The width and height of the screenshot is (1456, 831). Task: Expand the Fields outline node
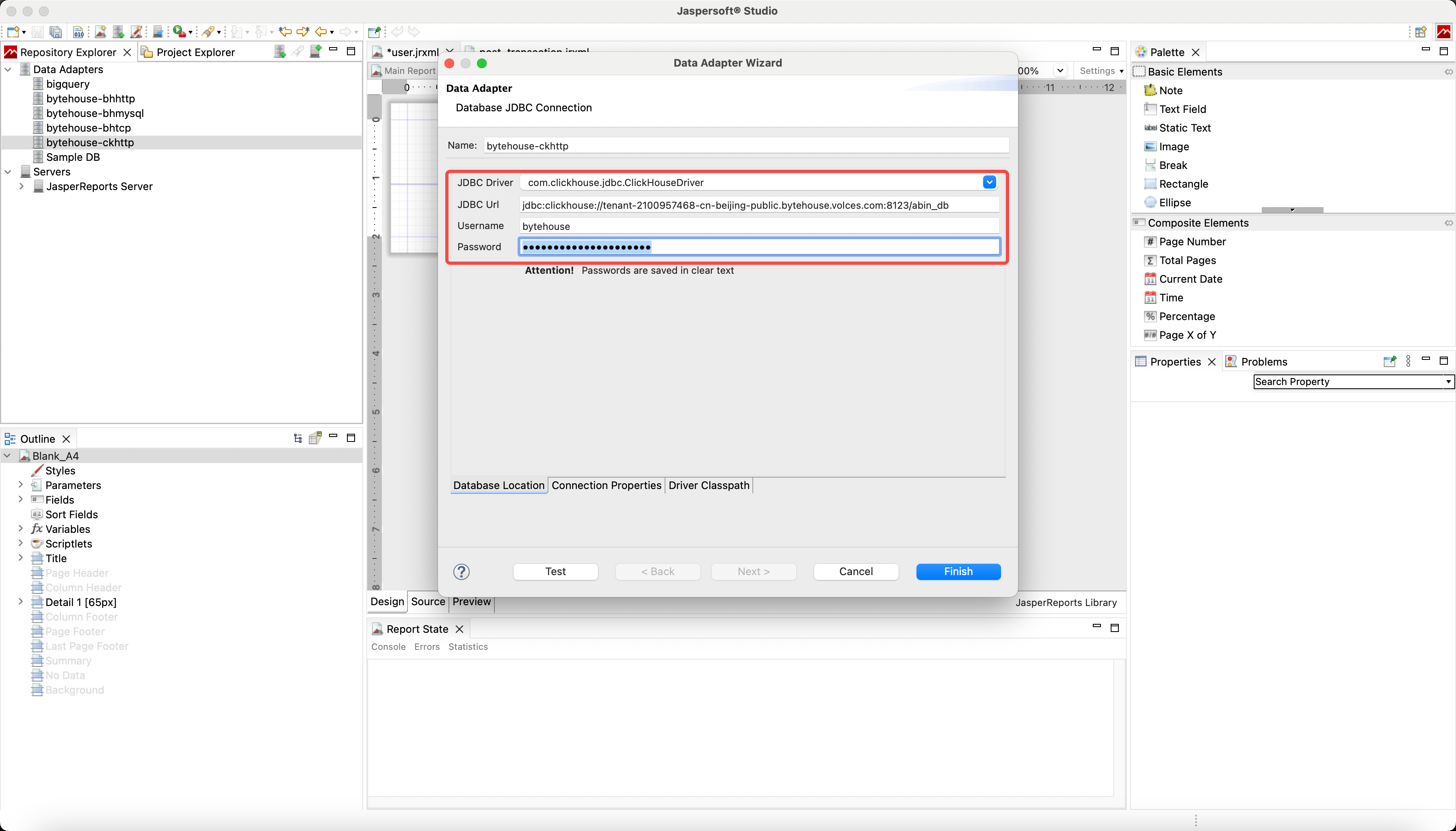[21, 500]
